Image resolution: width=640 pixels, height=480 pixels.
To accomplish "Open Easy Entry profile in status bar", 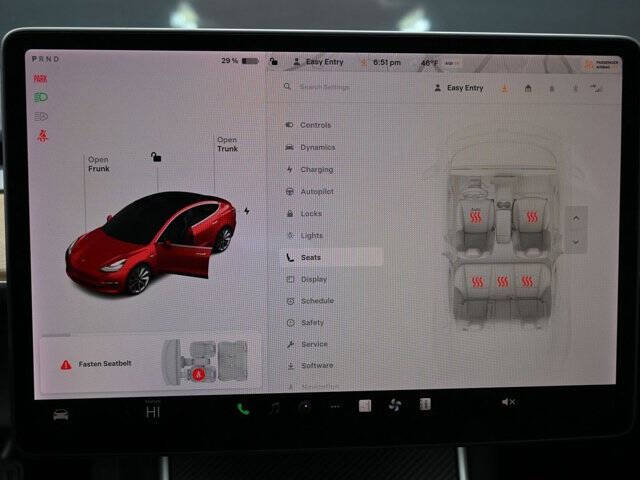I will coord(319,62).
